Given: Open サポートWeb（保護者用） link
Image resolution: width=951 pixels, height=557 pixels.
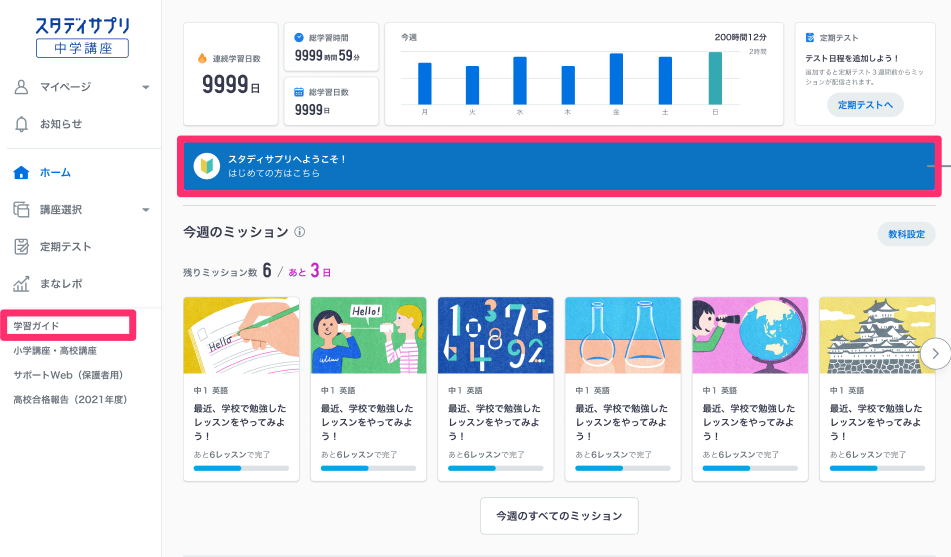Looking at the screenshot, I should (69, 375).
